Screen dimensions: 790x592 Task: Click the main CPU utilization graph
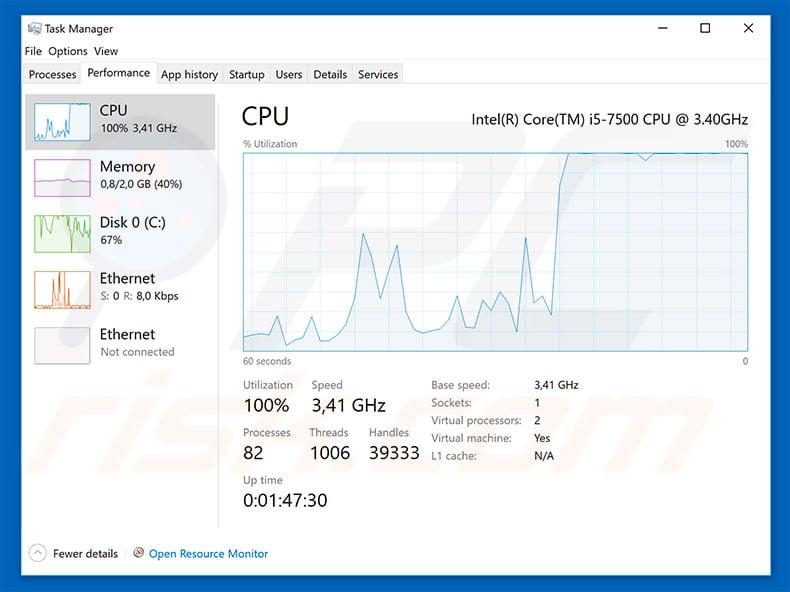[x=495, y=252]
